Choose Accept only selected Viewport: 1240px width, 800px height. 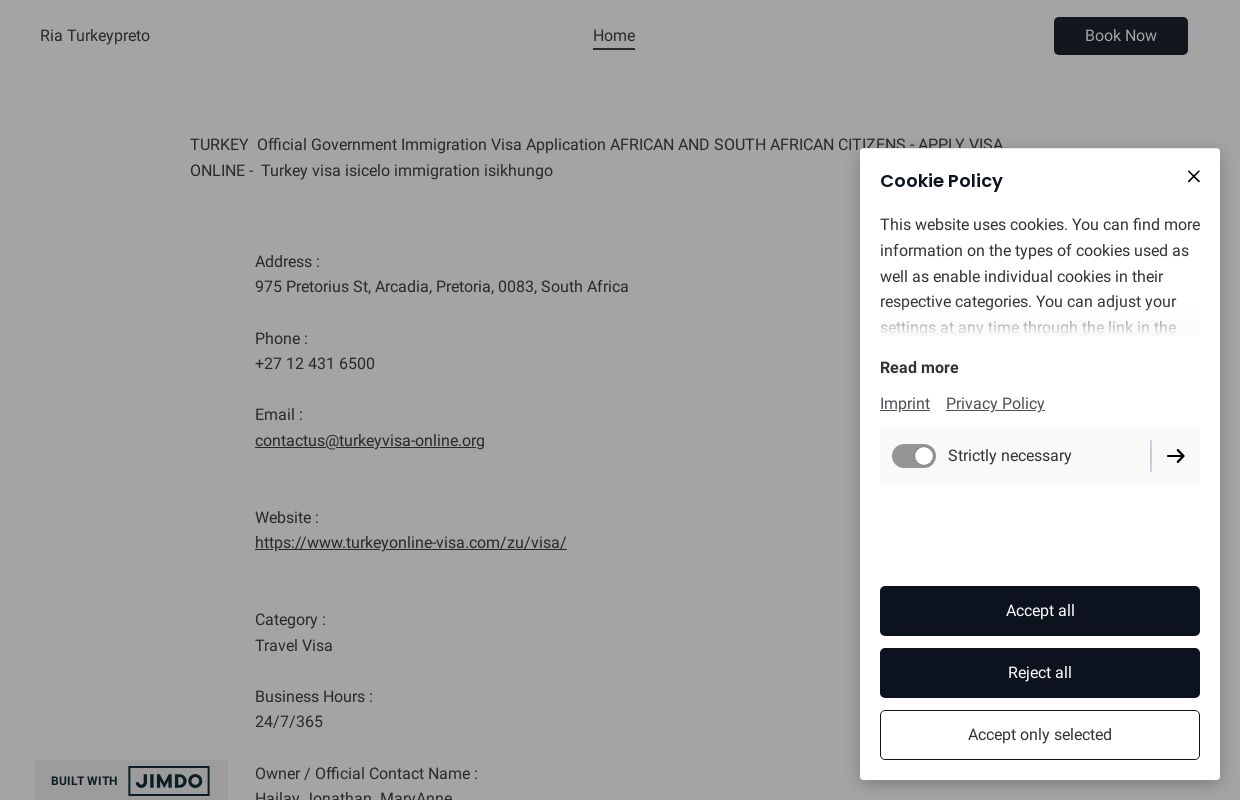click(1039, 735)
